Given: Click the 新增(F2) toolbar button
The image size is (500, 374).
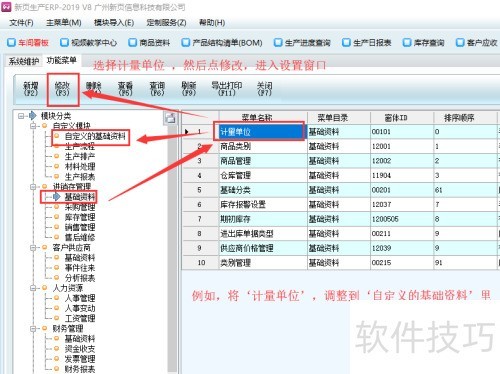Looking at the screenshot, I should pyautogui.click(x=31, y=89).
